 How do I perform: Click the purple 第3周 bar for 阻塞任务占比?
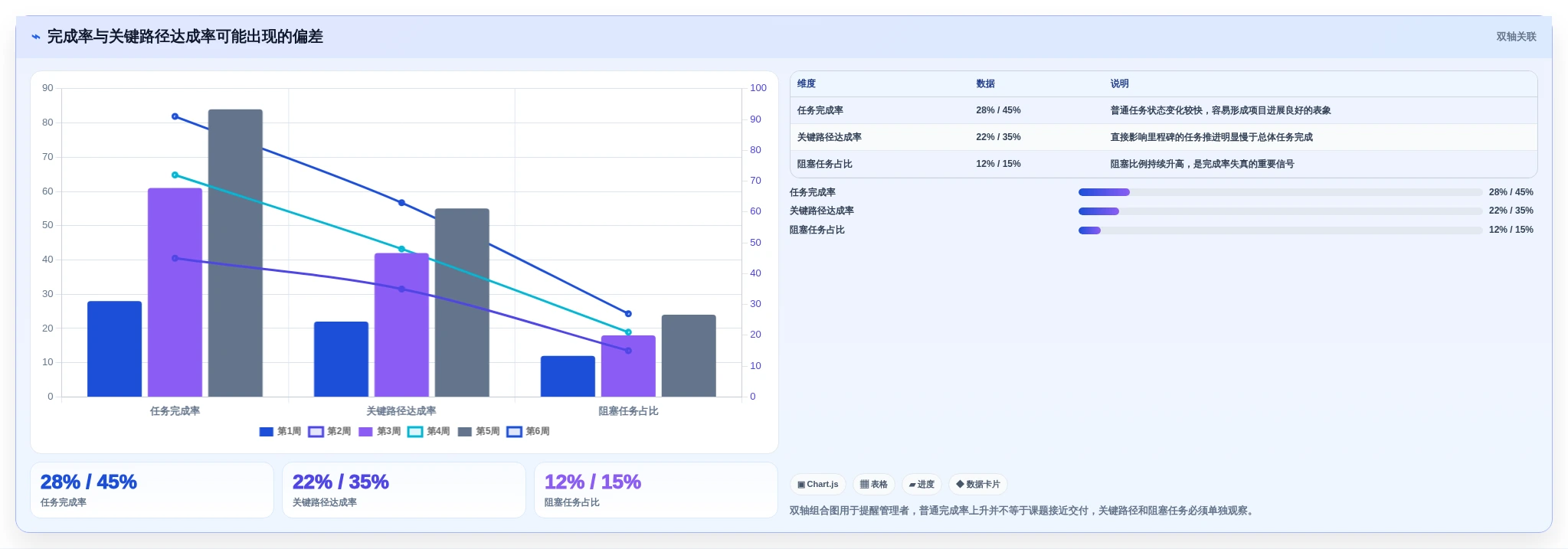point(628,366)
